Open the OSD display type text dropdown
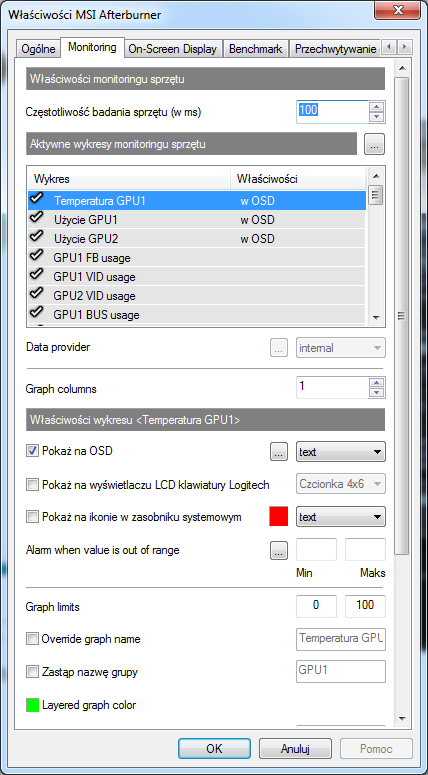This screenshot has width=428, height=775. tap(341, 452)
